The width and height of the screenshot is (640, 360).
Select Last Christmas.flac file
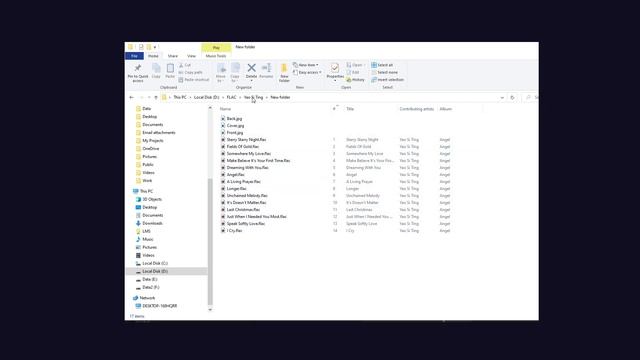[x=240, y=209]
